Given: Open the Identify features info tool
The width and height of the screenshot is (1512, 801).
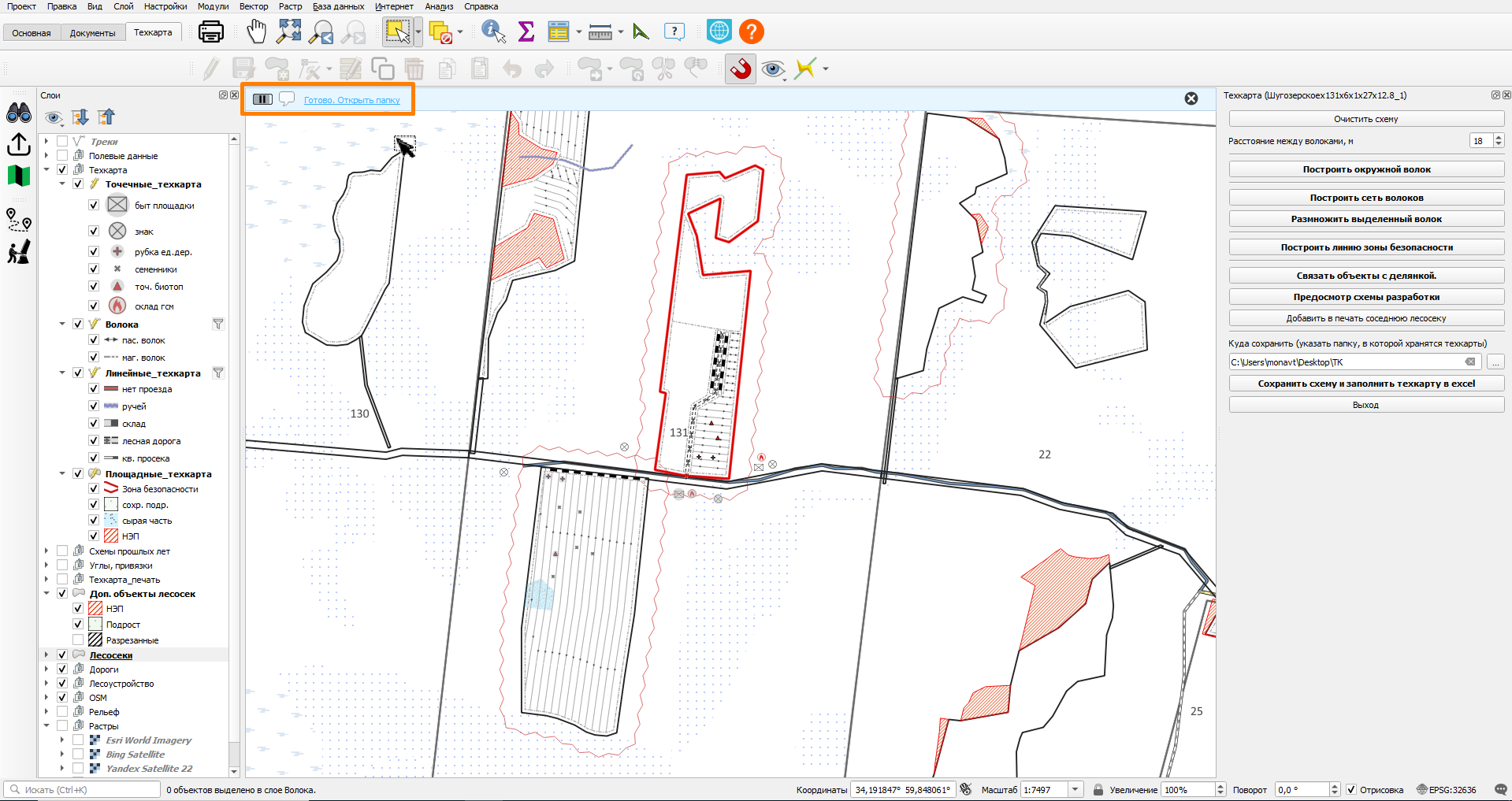Looking at the screenshot, I should [494, 32].
